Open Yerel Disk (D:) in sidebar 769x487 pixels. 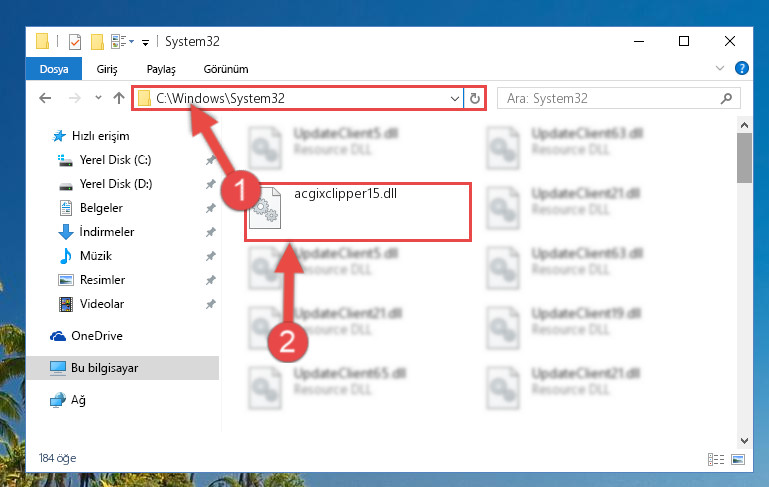pyautogui.click(x=116, y=184)
